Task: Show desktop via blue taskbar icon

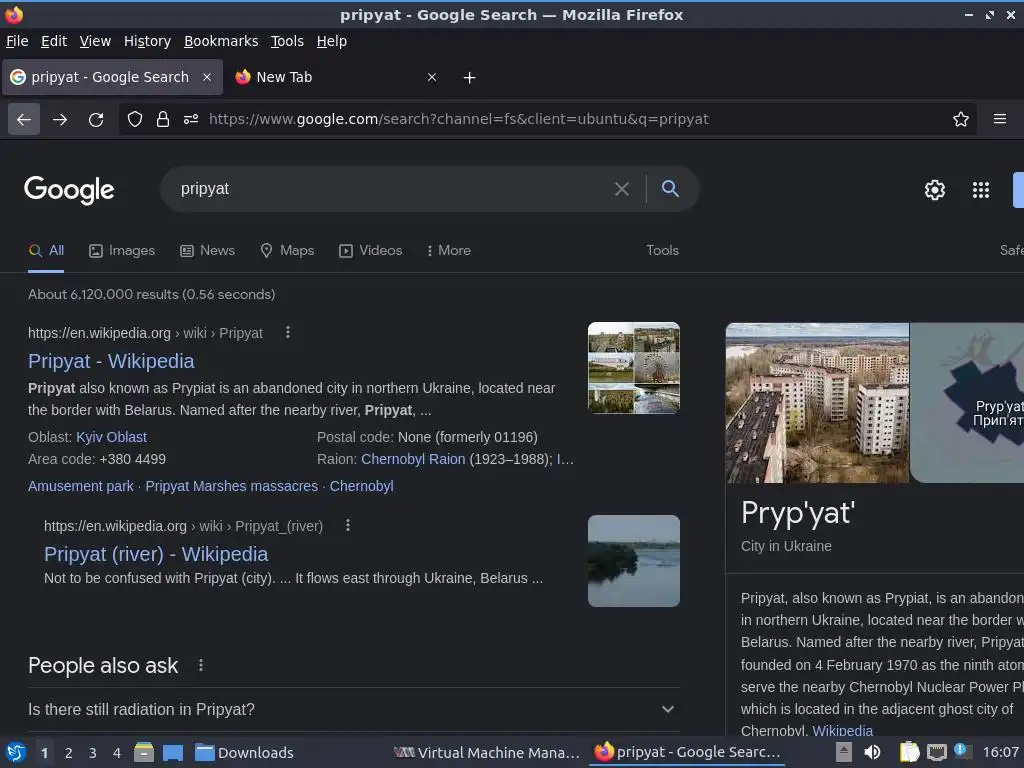Action: click(x=172, y=753)
